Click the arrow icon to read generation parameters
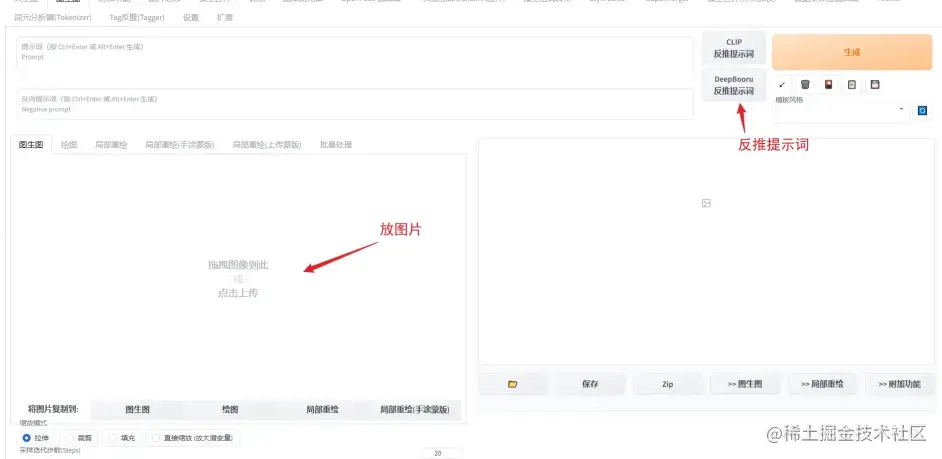This screenshot has width=942, height=459. [782, 85]
